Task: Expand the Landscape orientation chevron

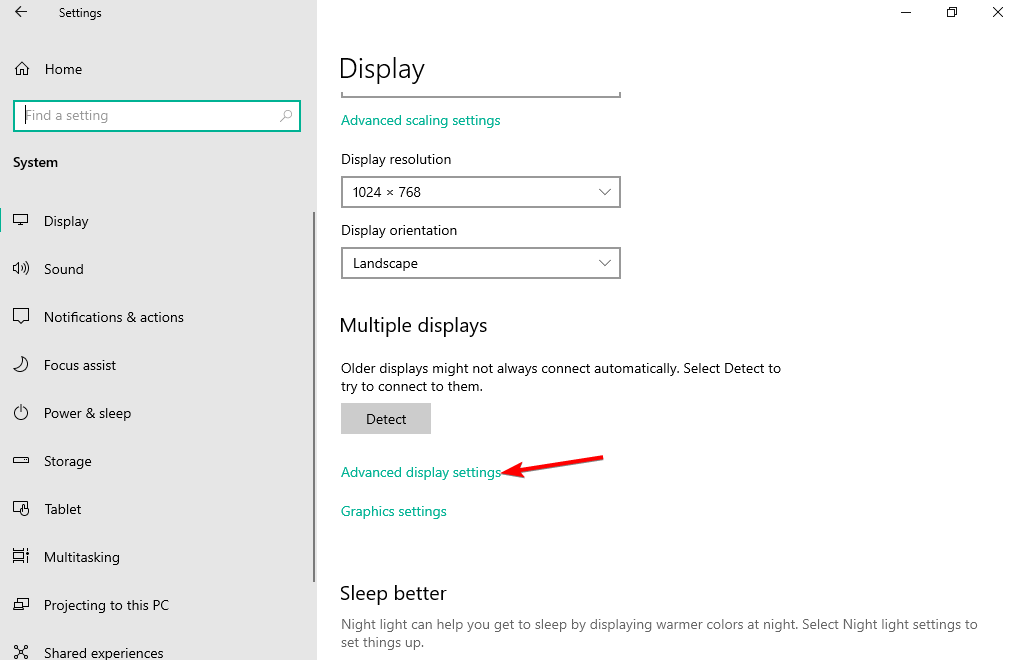Action: (605, 263)
